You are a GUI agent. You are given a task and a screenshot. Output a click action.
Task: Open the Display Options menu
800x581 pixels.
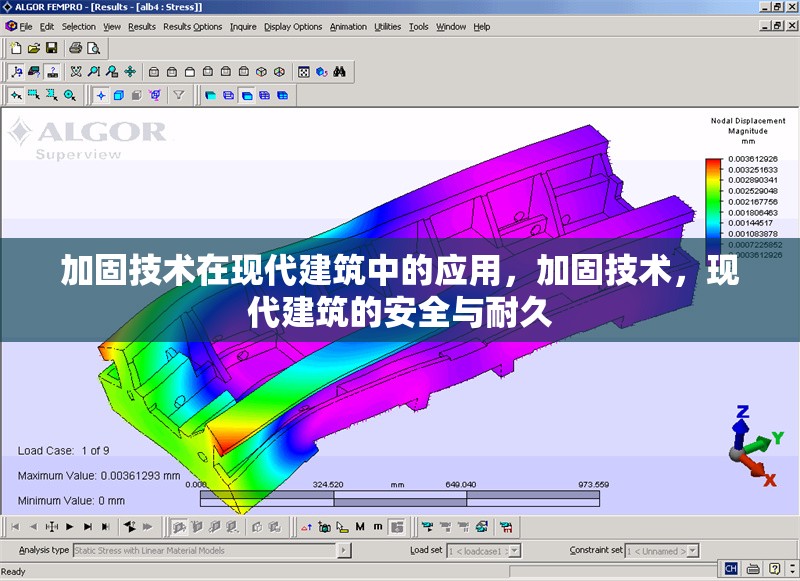click(x=293, y=27)
